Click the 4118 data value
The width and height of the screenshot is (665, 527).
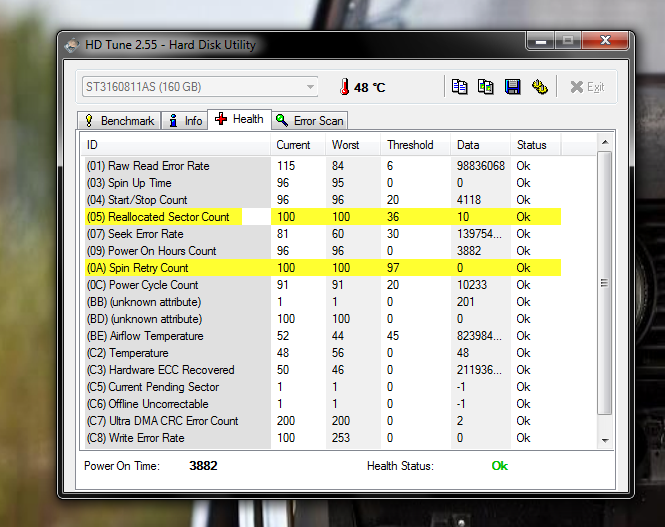[x=469, y=200]
